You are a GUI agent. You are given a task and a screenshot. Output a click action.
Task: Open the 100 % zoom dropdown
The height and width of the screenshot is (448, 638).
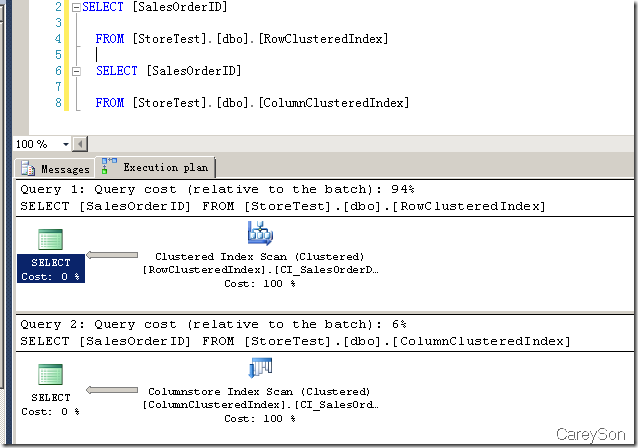[x=66, y=144]
